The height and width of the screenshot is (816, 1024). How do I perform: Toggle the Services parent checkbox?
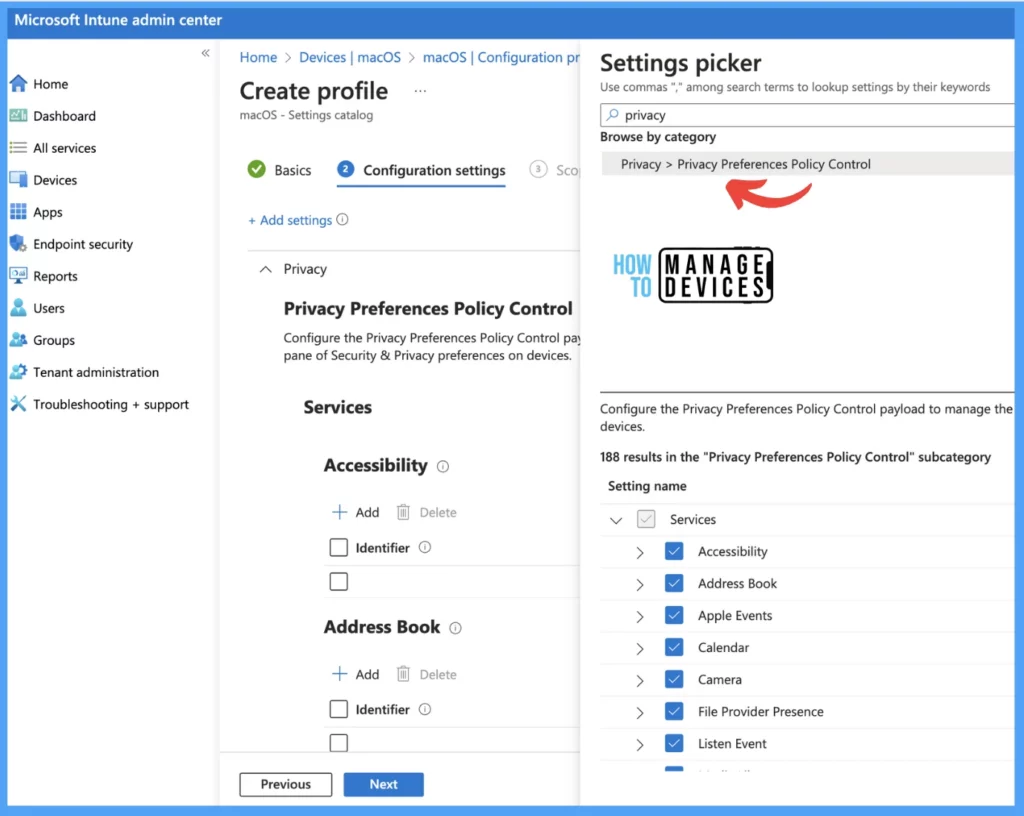tap(646, 519)
